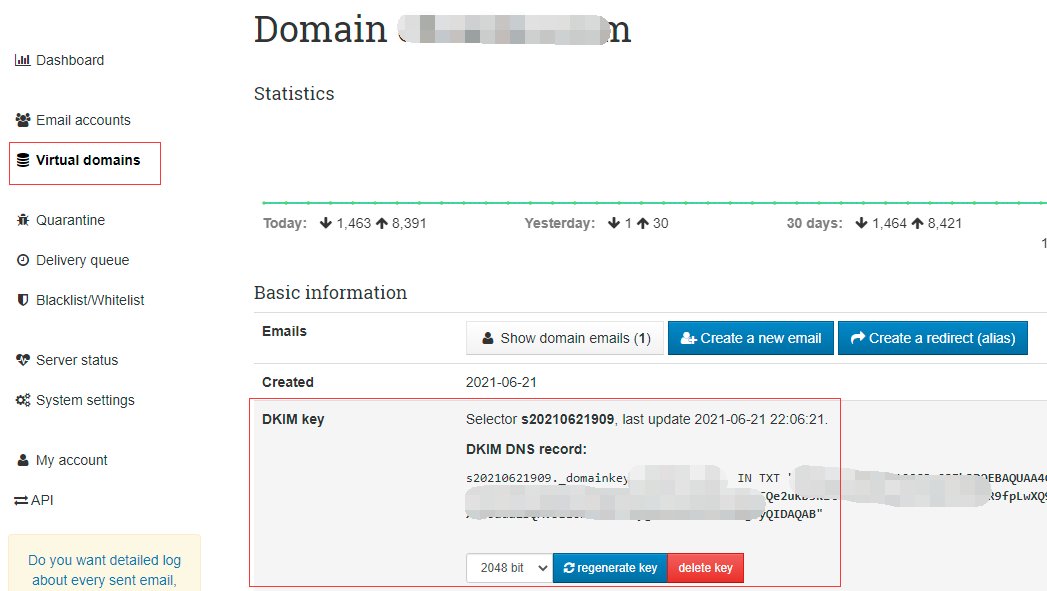This screenshot has width=1047, height=591.
Task: Click the Delivery queue clock icon
Action: [23, 260]
